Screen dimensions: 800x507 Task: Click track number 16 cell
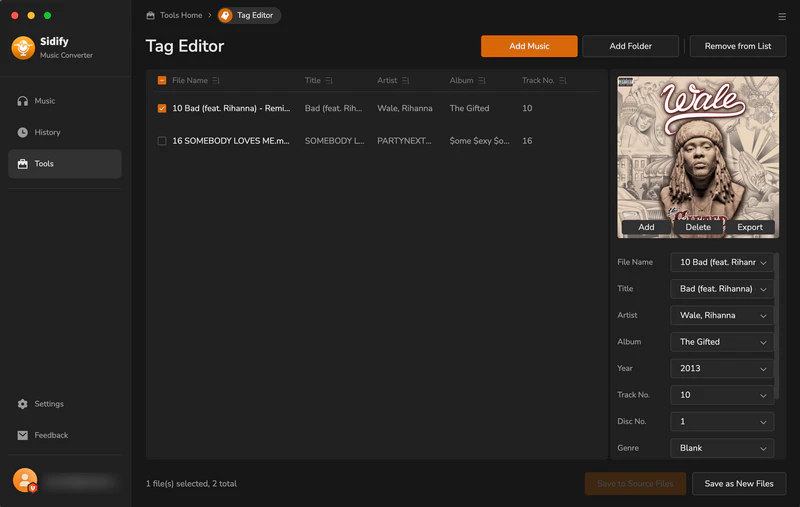coord(527,141)
